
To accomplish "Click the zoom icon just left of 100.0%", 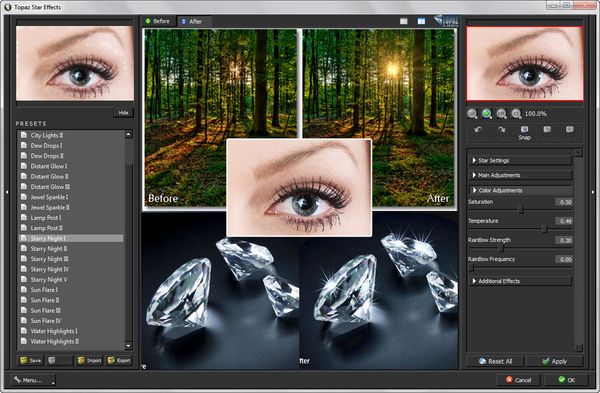I will tap(516, 114).
